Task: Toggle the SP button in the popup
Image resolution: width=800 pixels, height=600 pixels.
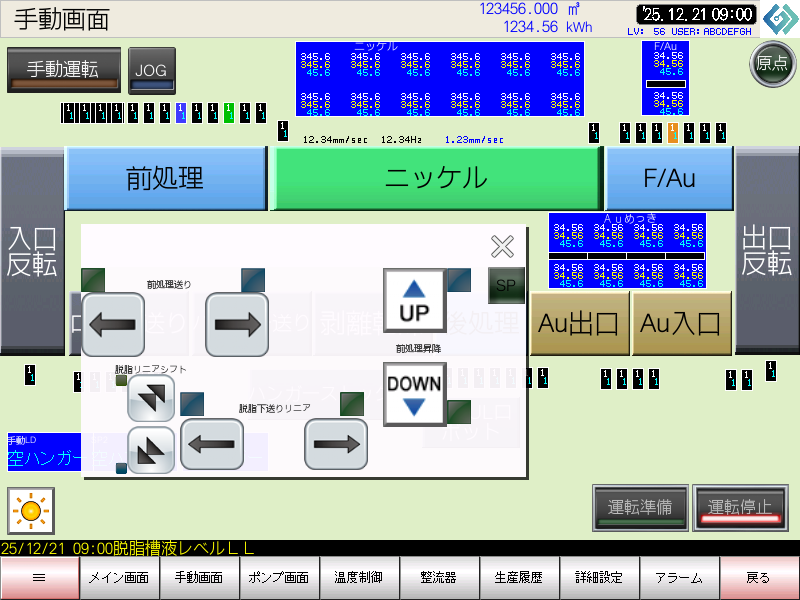Action: click(x=506, y=286)
